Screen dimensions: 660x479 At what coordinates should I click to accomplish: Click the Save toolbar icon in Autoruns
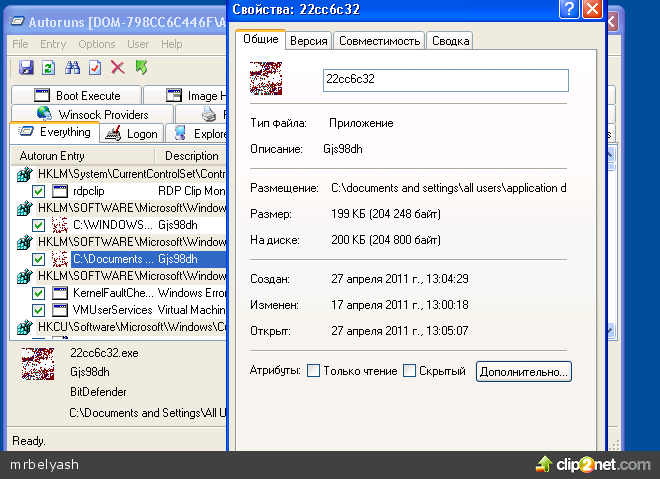(26, 67)
